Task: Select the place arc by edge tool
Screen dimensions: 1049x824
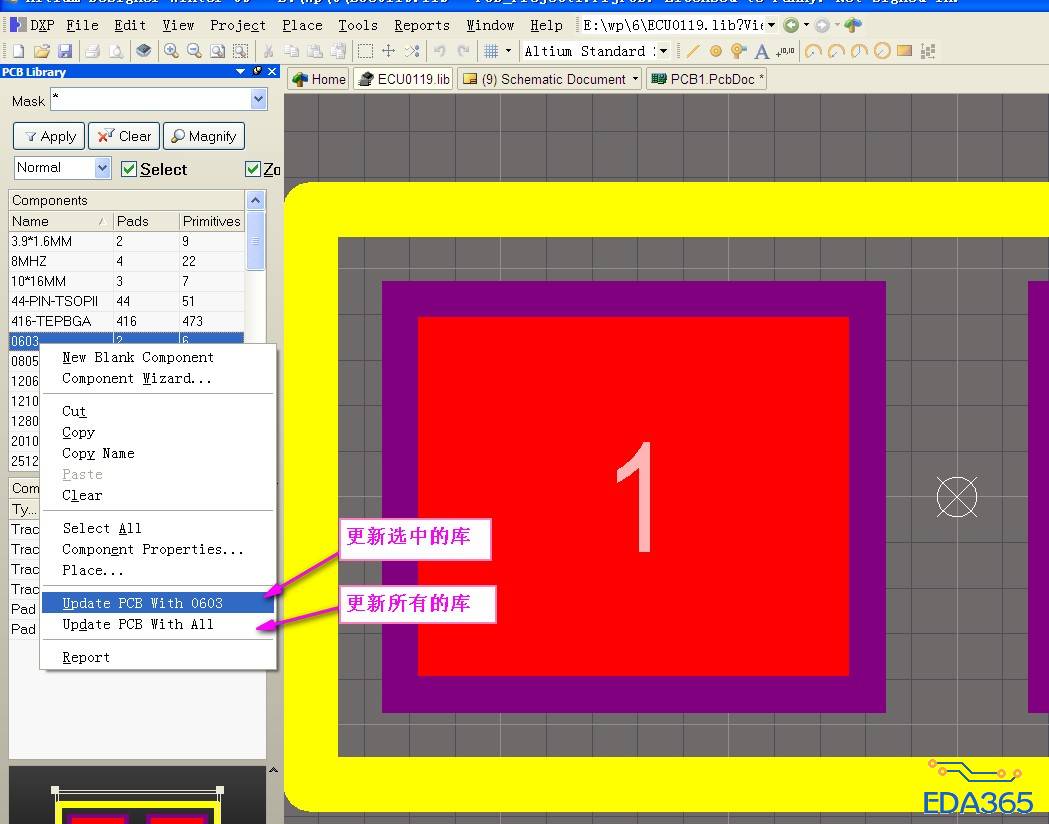Action: coord(836,51)
